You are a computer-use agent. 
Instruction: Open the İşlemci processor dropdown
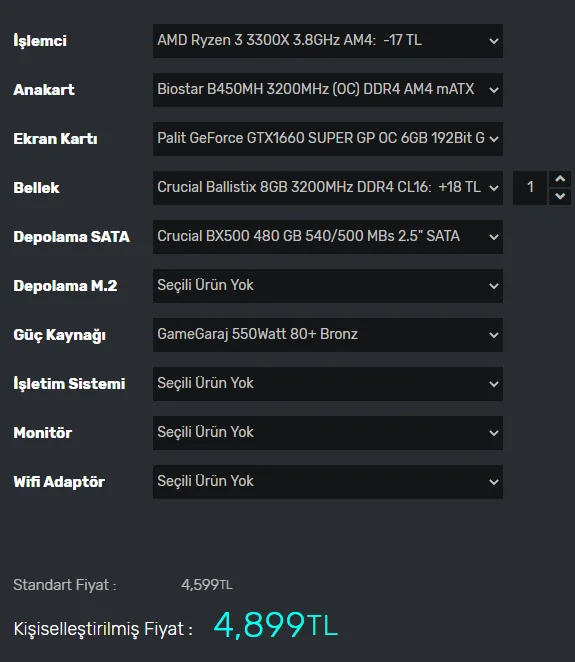pyautogui.click(x=328, y=41)
